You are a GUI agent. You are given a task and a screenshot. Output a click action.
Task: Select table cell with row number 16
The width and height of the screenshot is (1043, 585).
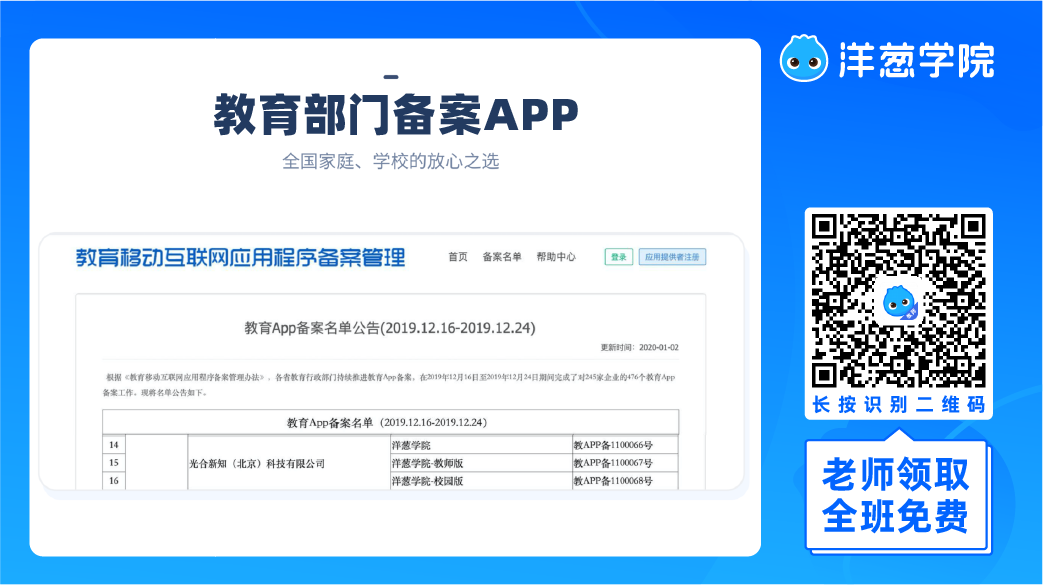(x=114, y=481)
